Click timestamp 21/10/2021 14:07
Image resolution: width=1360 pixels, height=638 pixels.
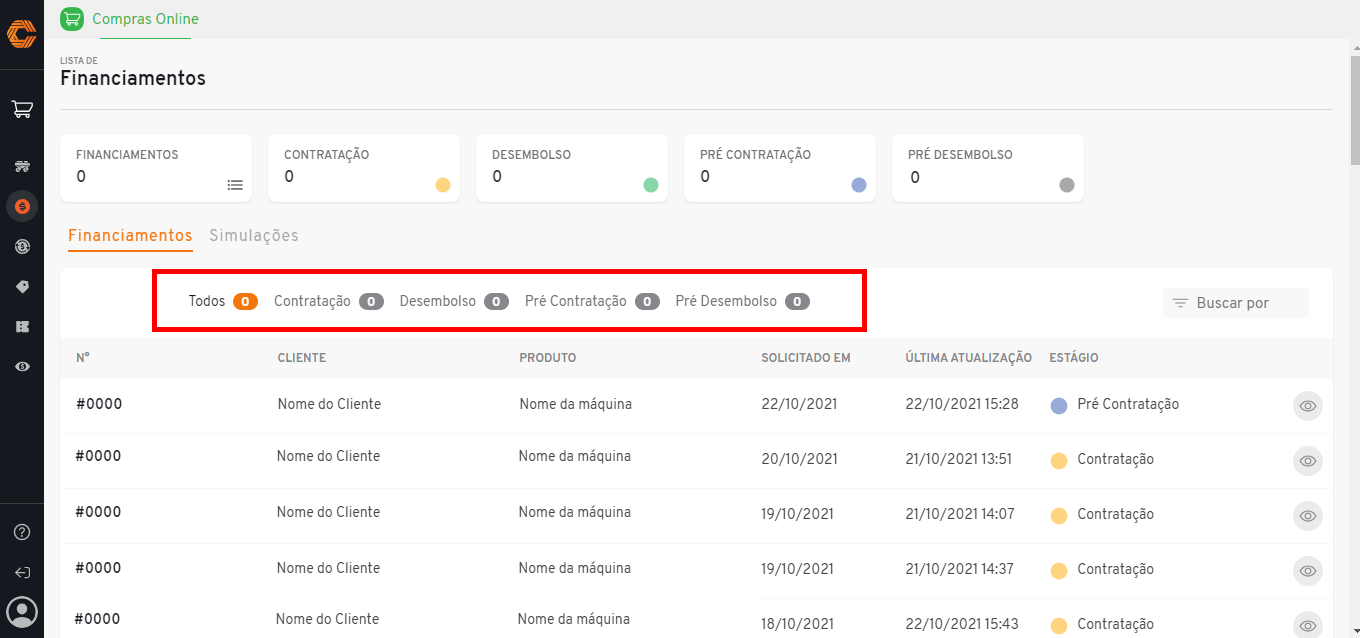tap(961, 514)
